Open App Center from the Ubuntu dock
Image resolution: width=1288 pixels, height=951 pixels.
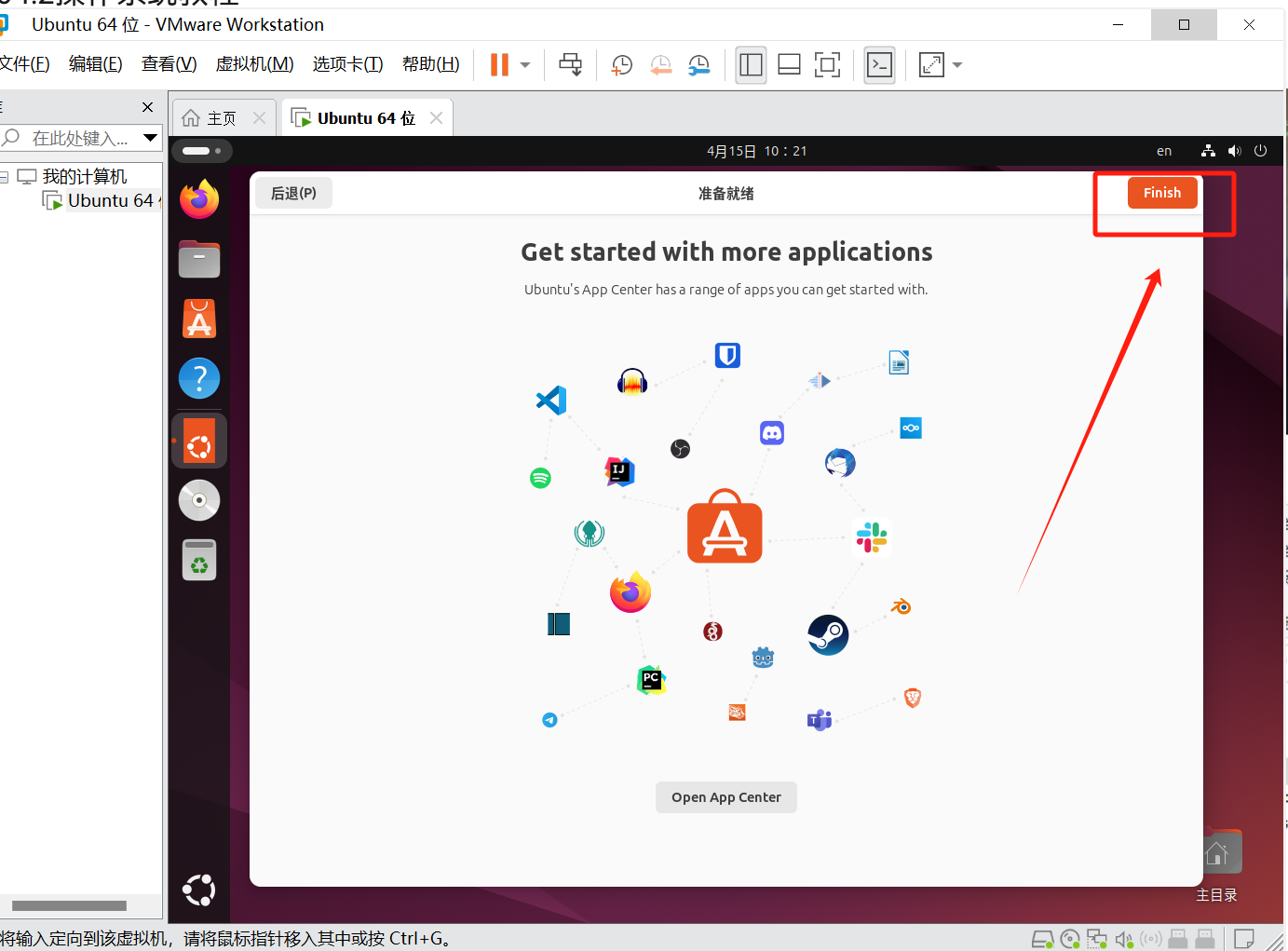click(199, 319)
